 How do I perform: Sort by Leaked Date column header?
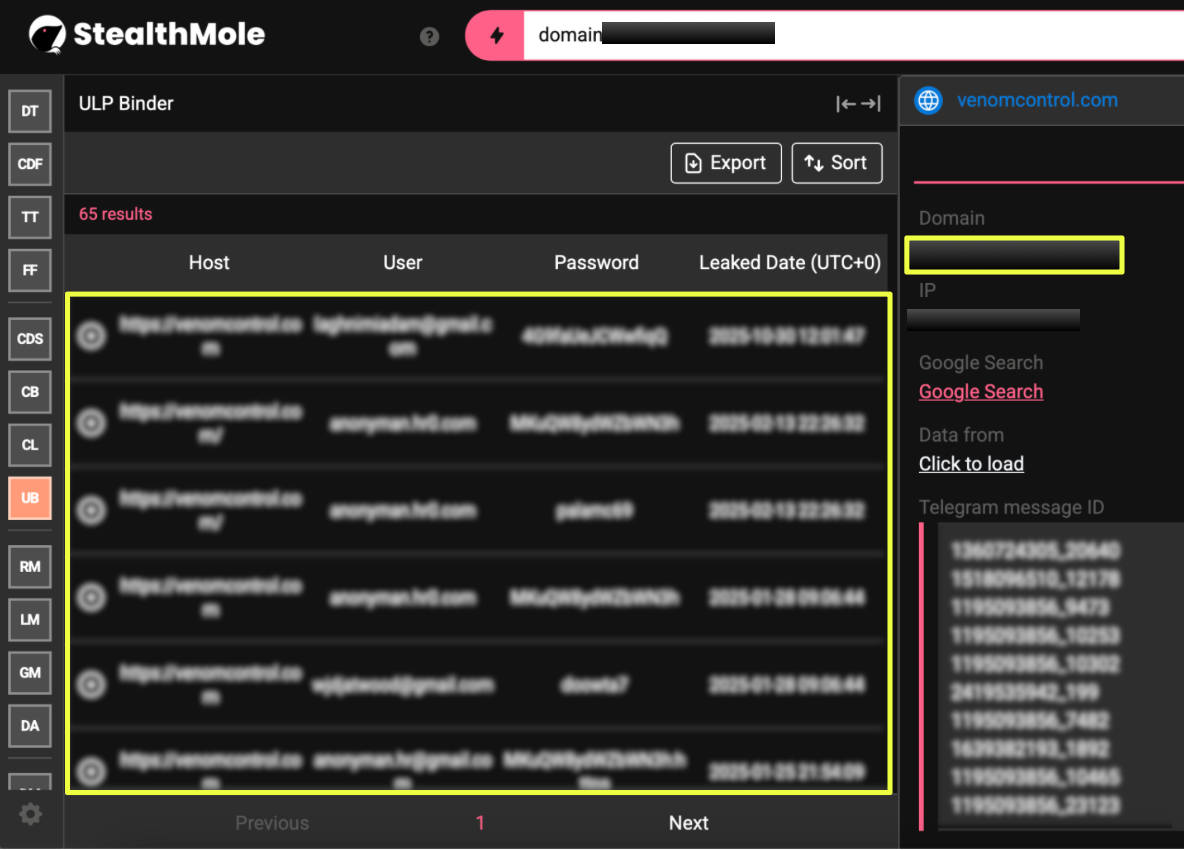789,263
